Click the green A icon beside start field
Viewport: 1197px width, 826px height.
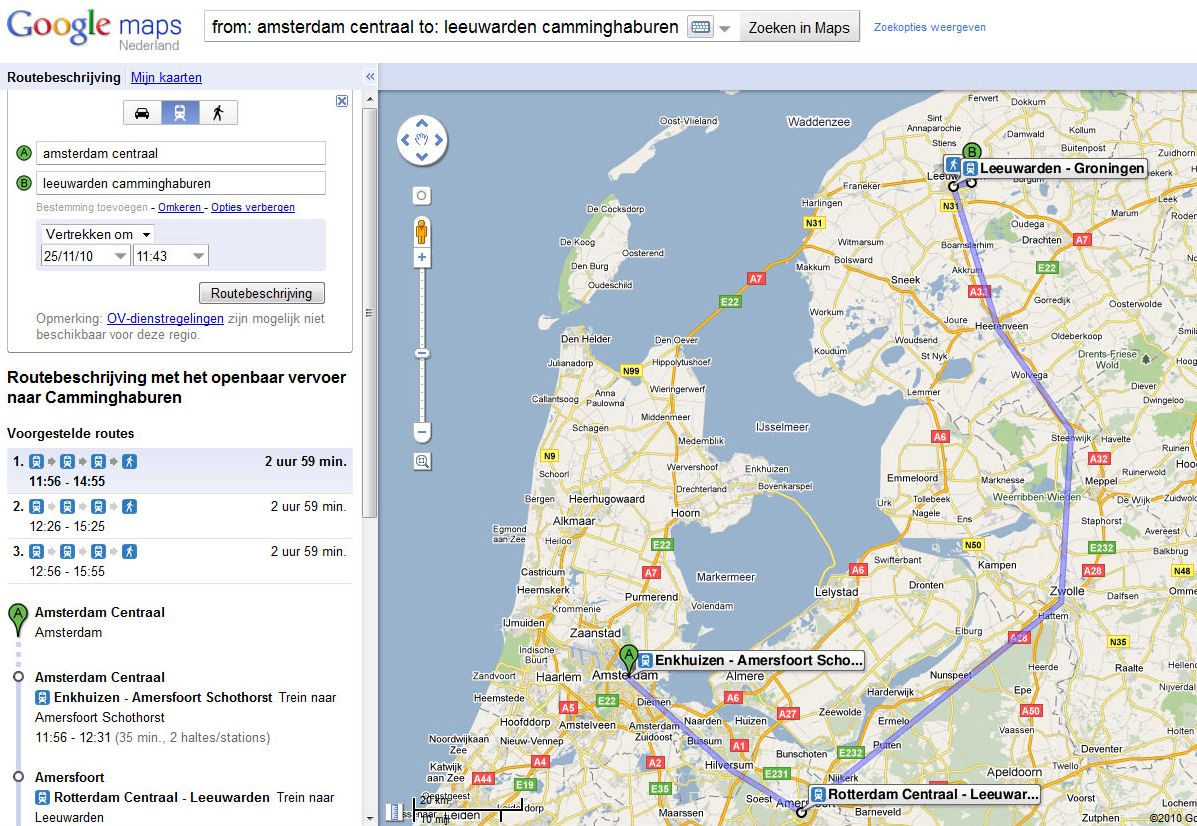click(x=24, y=153)
